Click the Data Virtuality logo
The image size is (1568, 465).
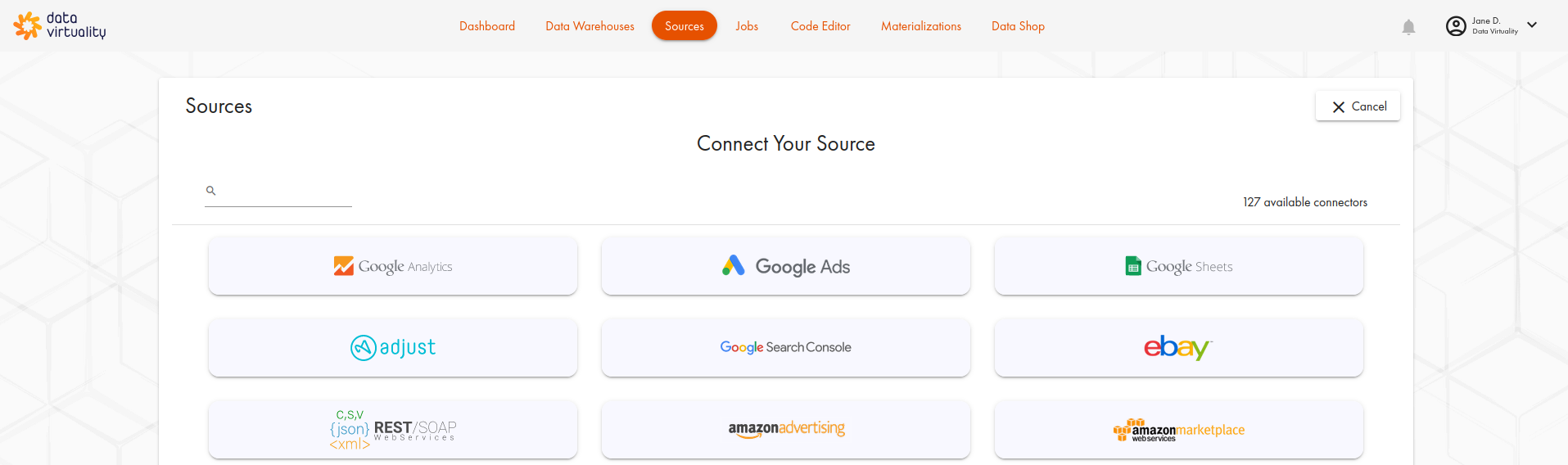coord(60,25)
